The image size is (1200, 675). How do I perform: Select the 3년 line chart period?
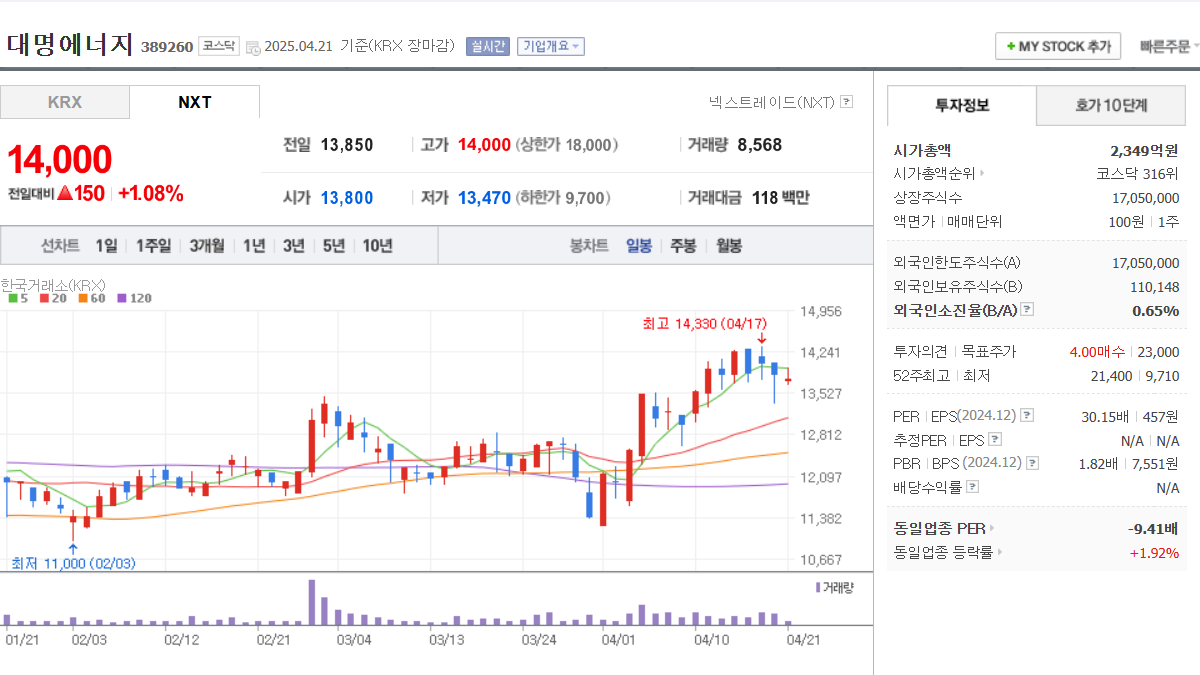point(294,246)
